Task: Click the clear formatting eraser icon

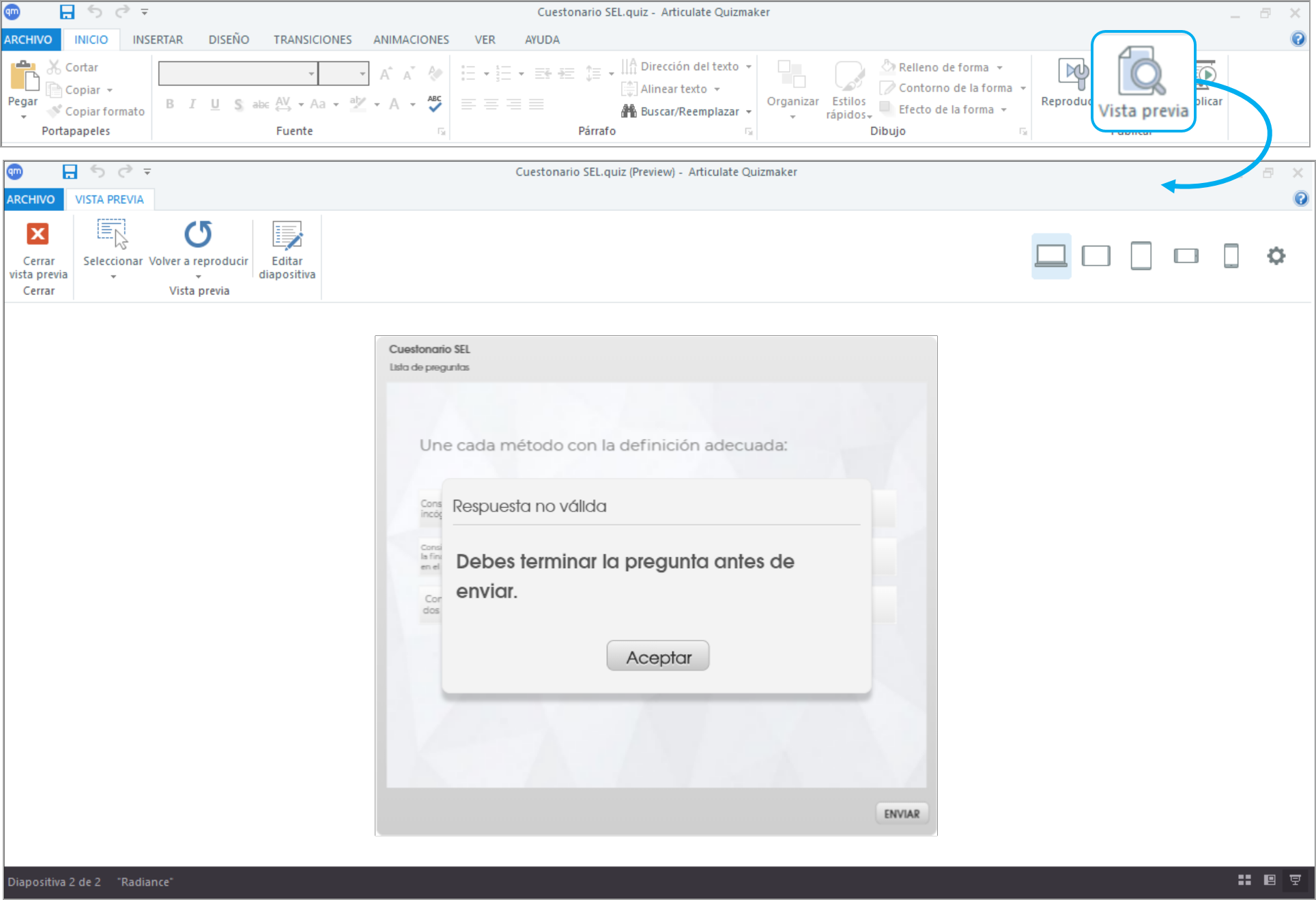Action: tap(435, 73)
